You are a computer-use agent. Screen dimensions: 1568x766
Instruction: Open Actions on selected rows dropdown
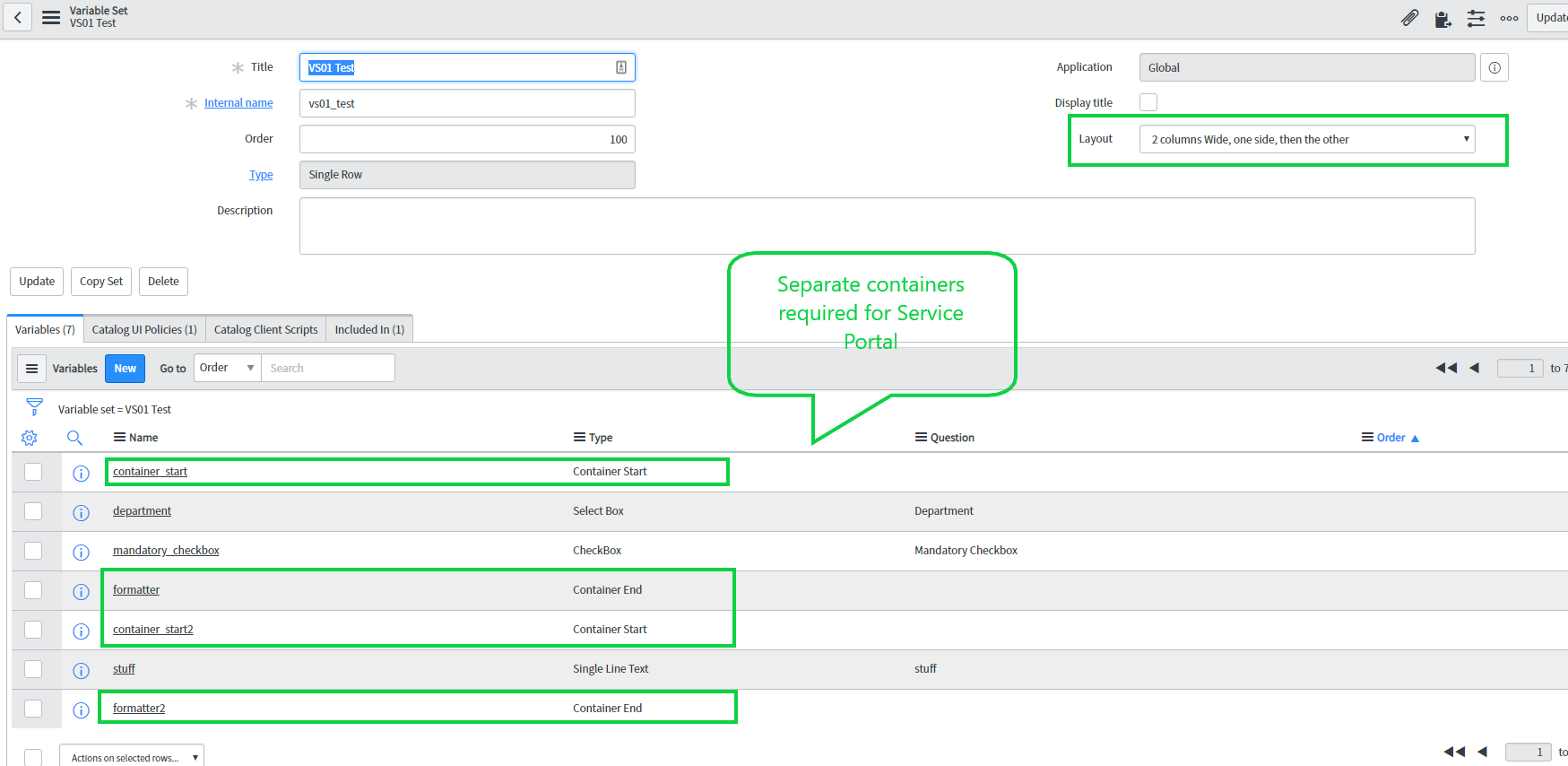(132, 756)
